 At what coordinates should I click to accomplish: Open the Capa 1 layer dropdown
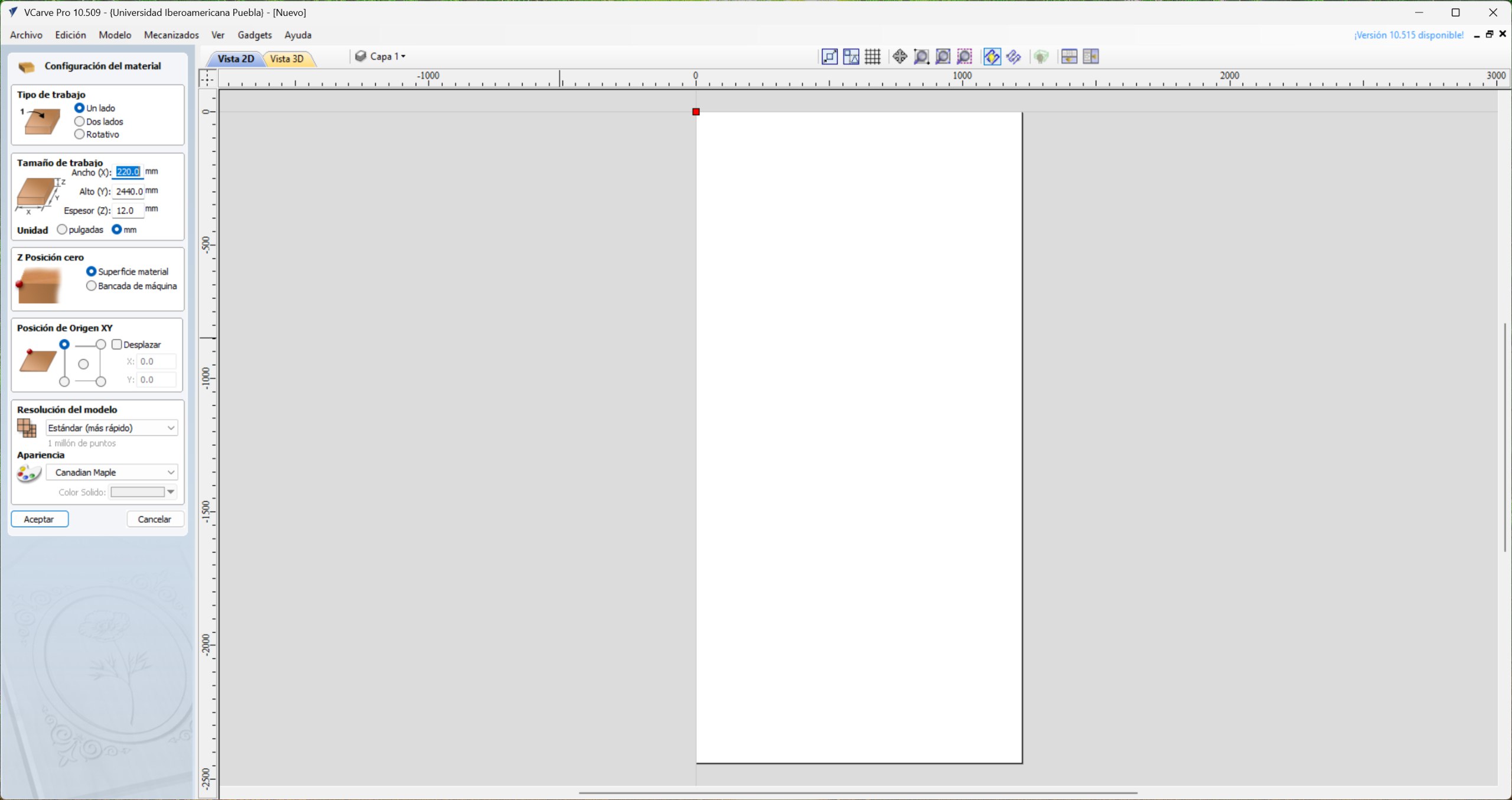pyautogui.click(x=387, y=57)
